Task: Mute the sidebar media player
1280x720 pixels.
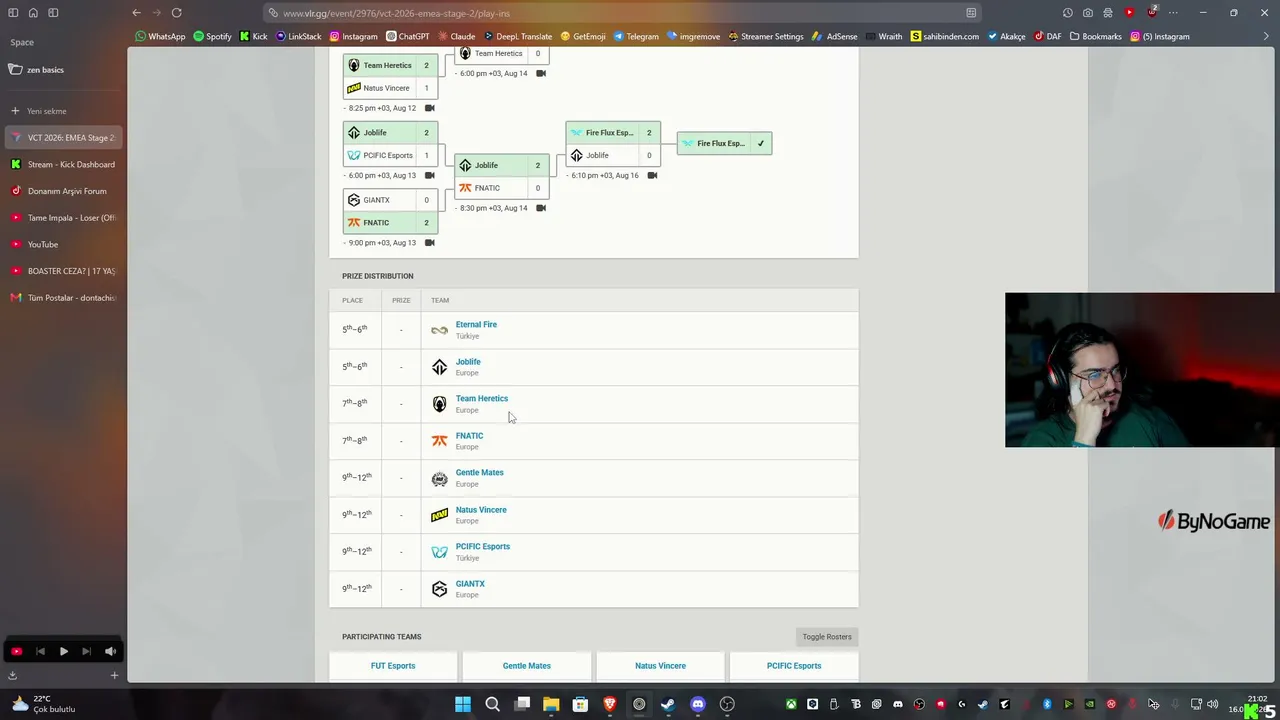Action: pos(110,651)
